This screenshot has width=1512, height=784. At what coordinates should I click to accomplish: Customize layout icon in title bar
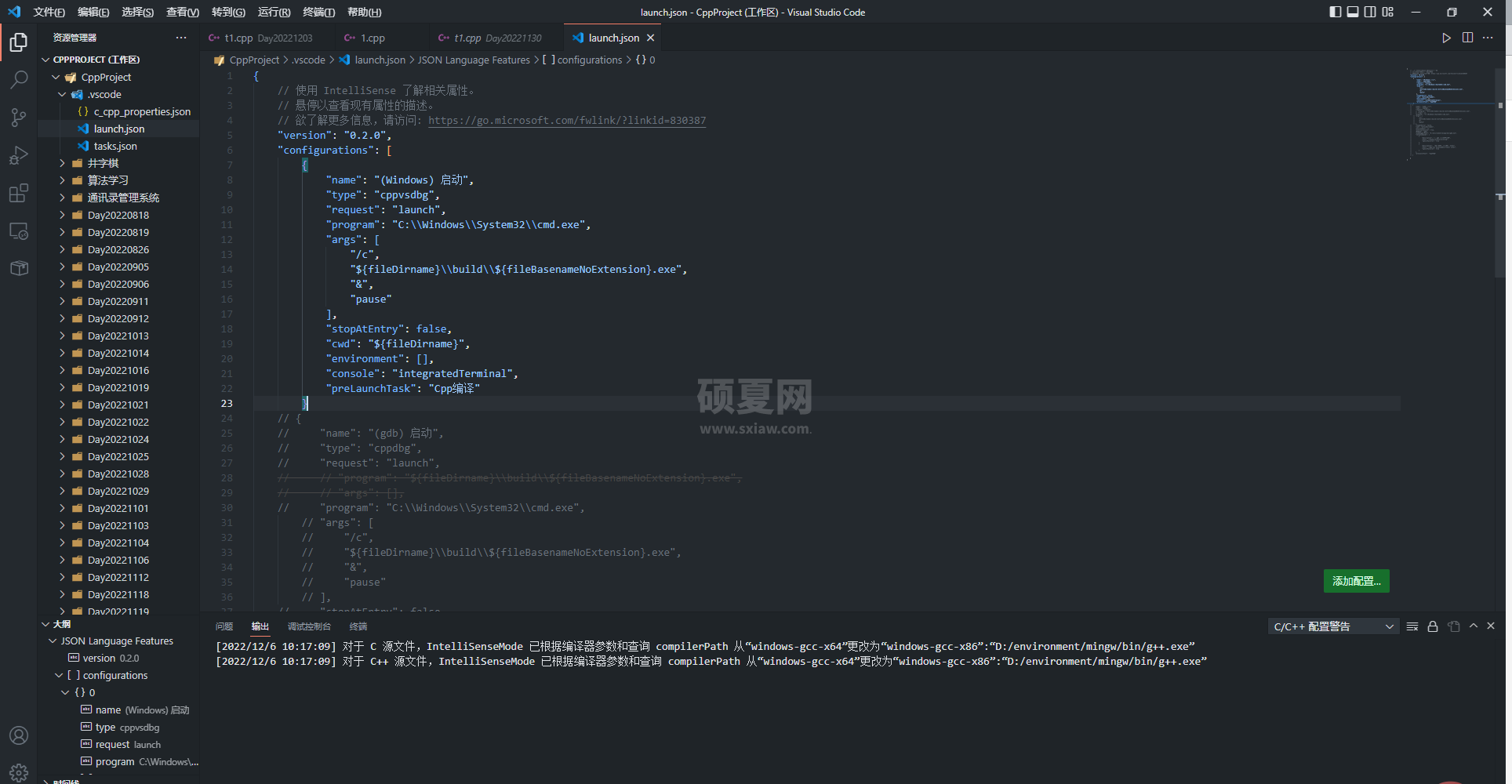(x=1388, y=12)
